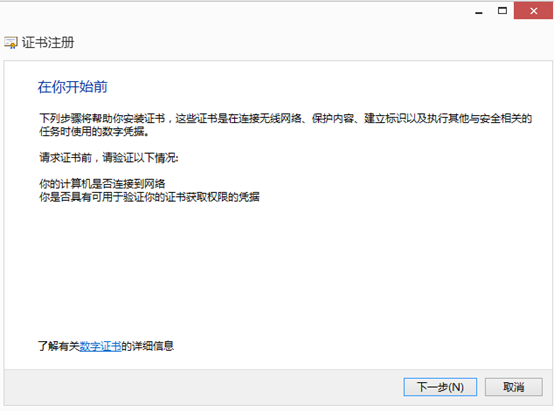Click the certificate enrollment icon in the title
554x411 pixels.
[11, 42]
